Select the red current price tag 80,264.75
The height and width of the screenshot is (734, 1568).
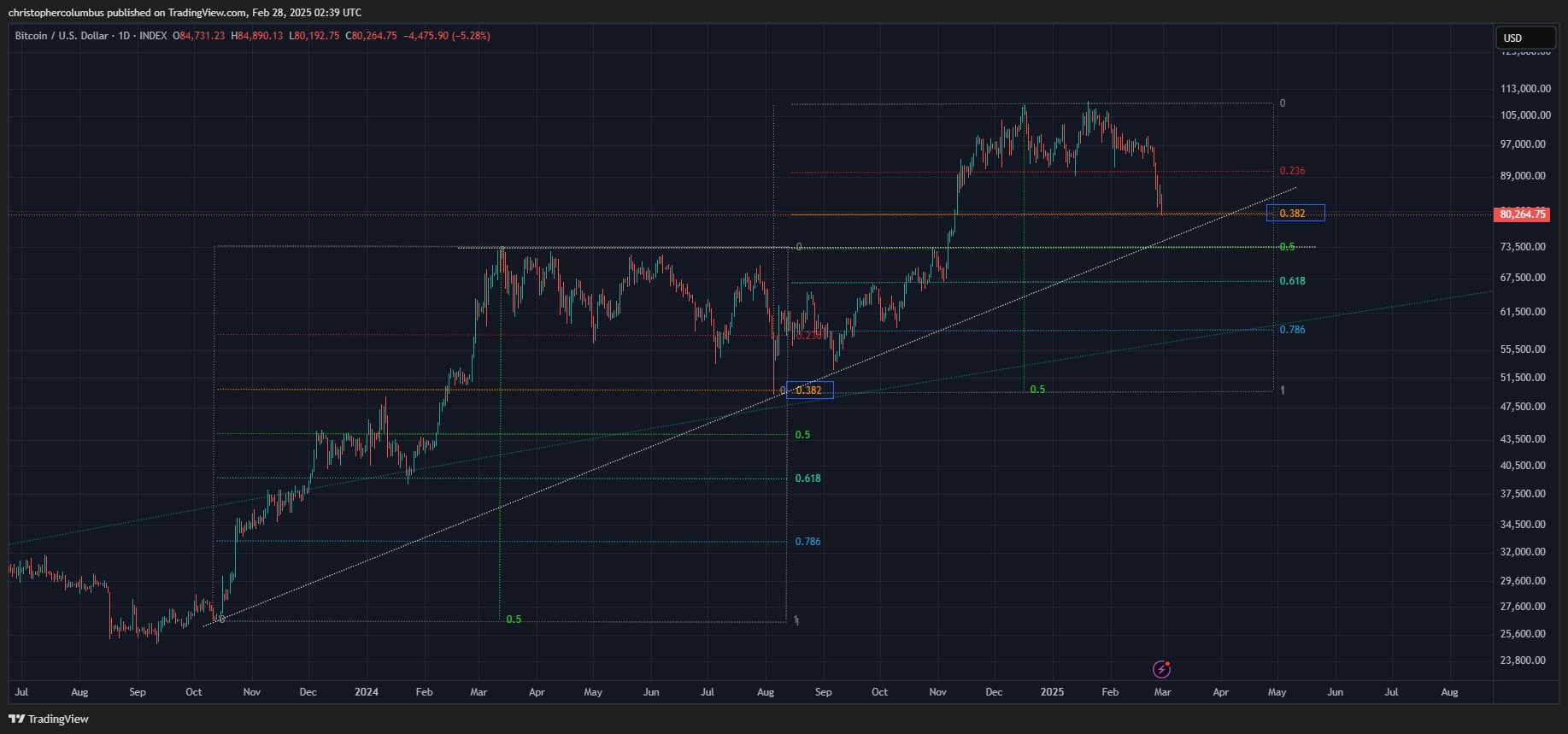pyautogui.click(x=1523, y=214)
